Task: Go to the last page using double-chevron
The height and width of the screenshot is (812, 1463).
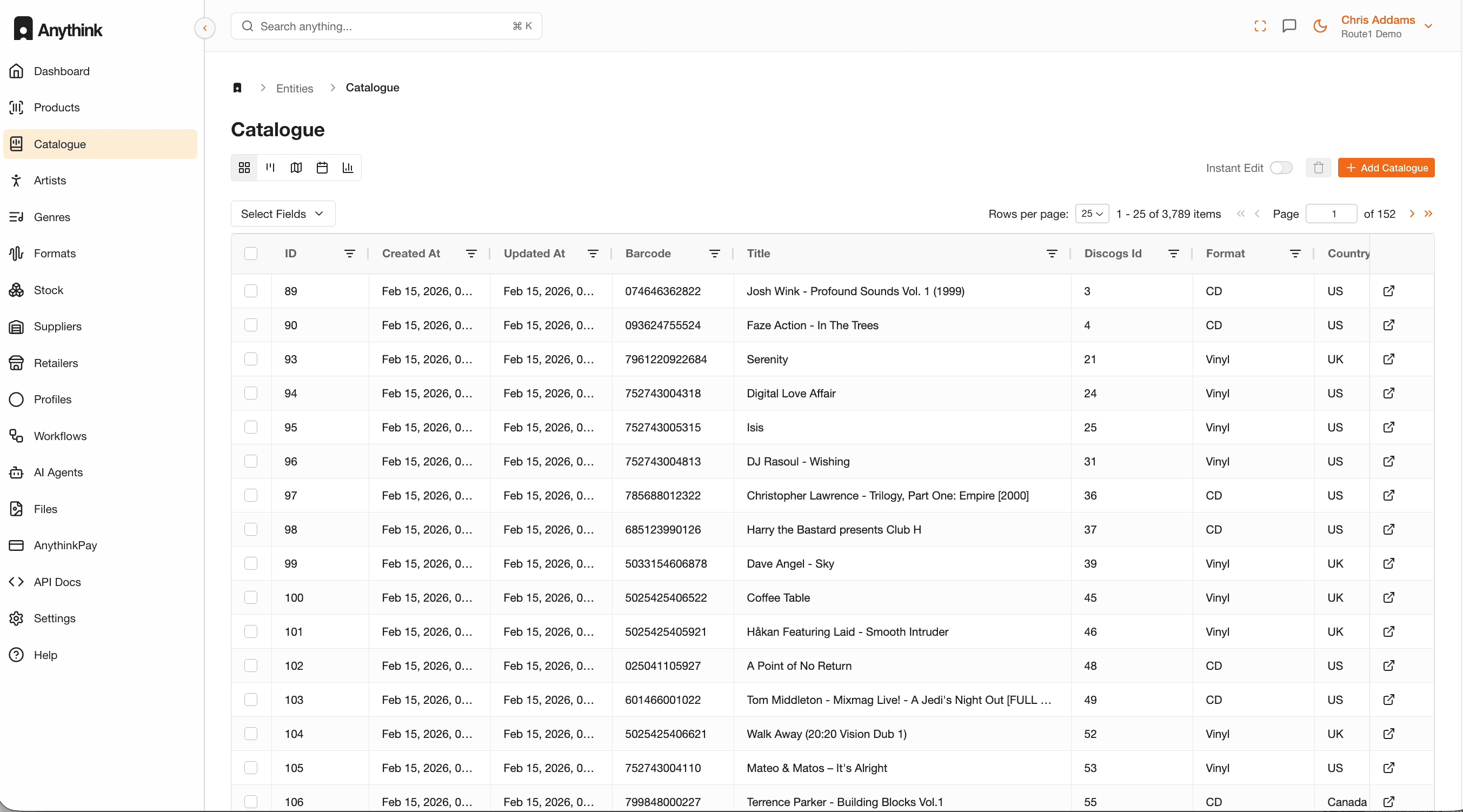Action: [x=1428, y=214]
